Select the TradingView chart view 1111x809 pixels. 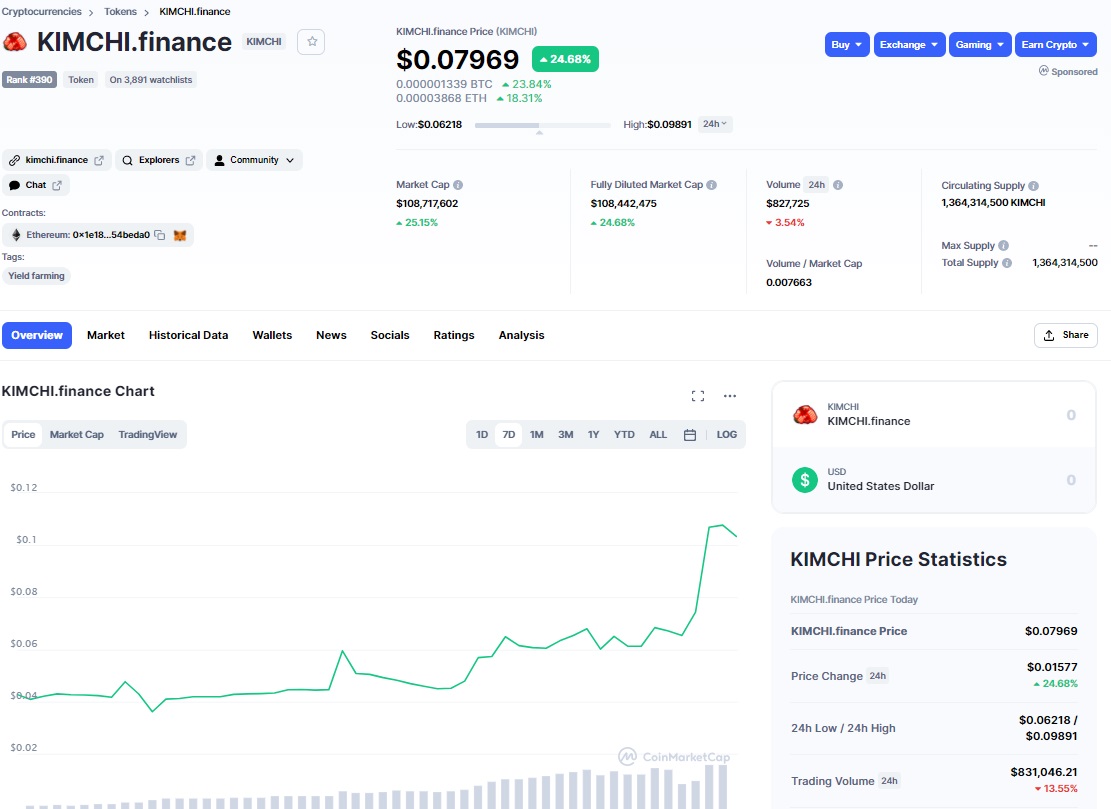[x=147, y=435]
